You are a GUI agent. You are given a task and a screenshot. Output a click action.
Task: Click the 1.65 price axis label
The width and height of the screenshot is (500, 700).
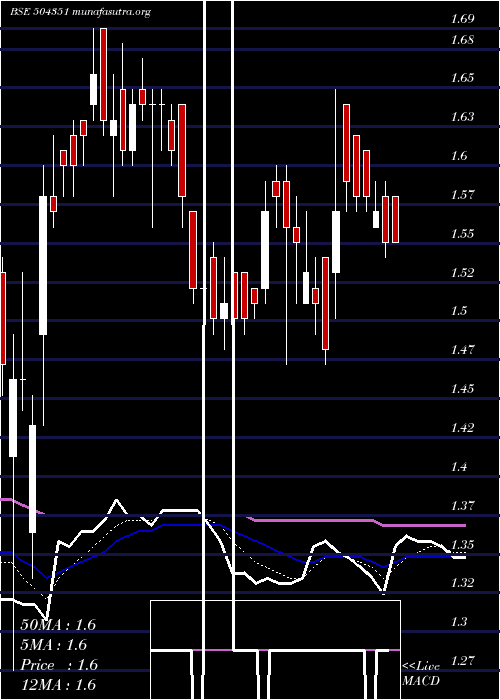pos(462,78)
